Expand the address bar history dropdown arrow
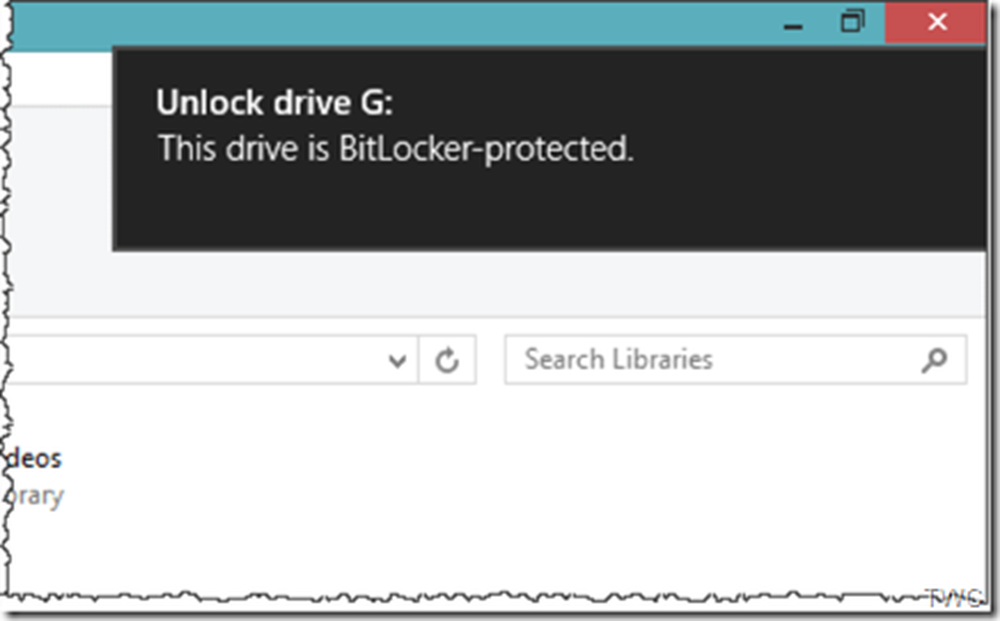Viewport: 1000px width, 621px height. pos(398,361)
